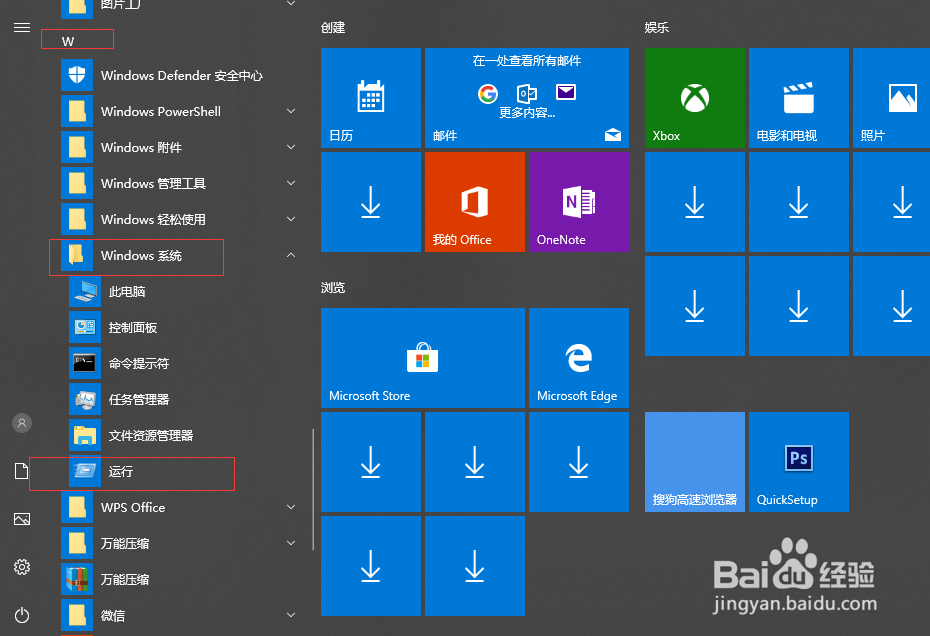Open the QuickSetup Photoshop tile
Screen dimensions: 930x636
pyautogui.click(x=799, y=462)
